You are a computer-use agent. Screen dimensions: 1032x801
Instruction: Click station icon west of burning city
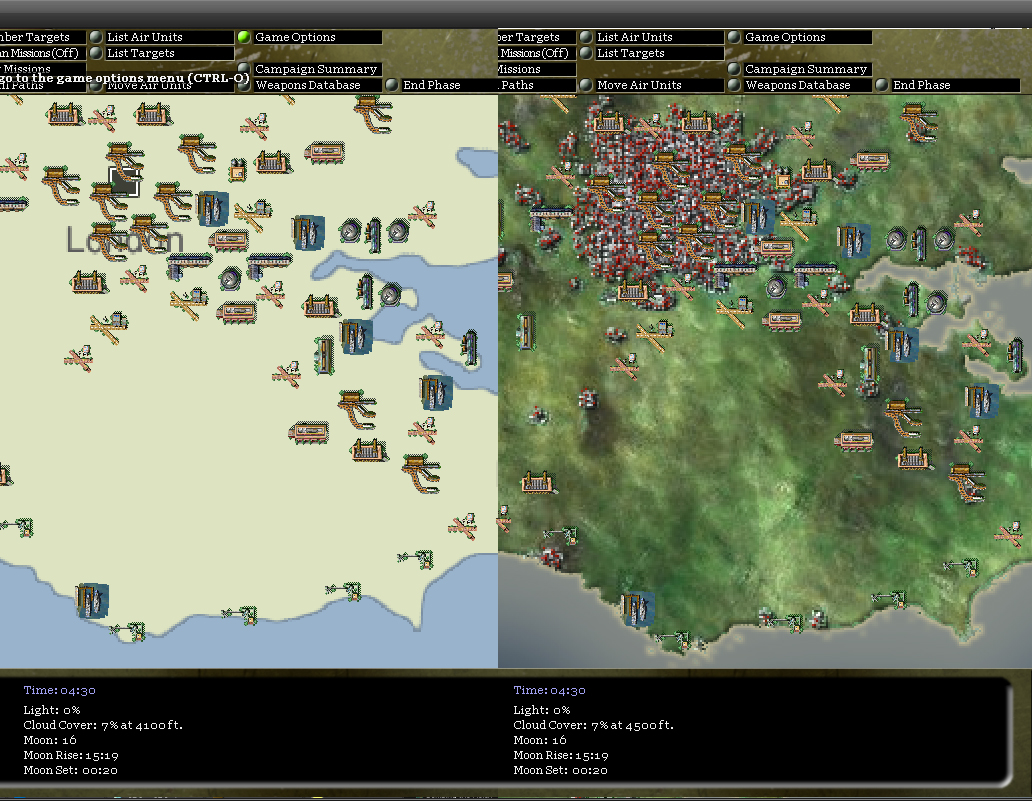(x=550, y=217)
